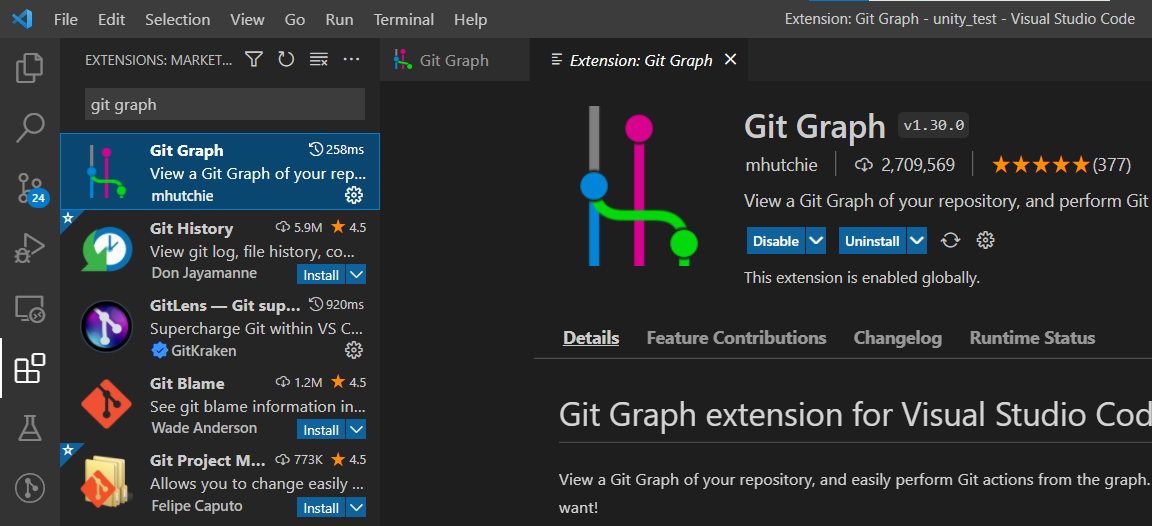Open the Help menu

(x=470, y=19)
